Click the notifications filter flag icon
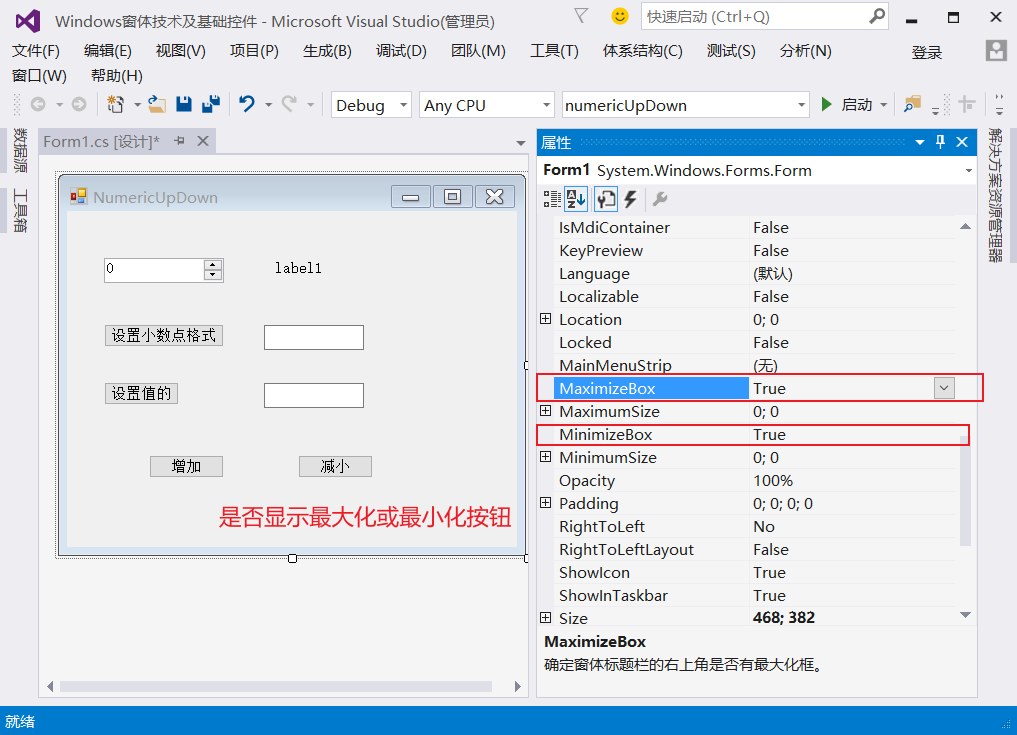 pos(581,16)
